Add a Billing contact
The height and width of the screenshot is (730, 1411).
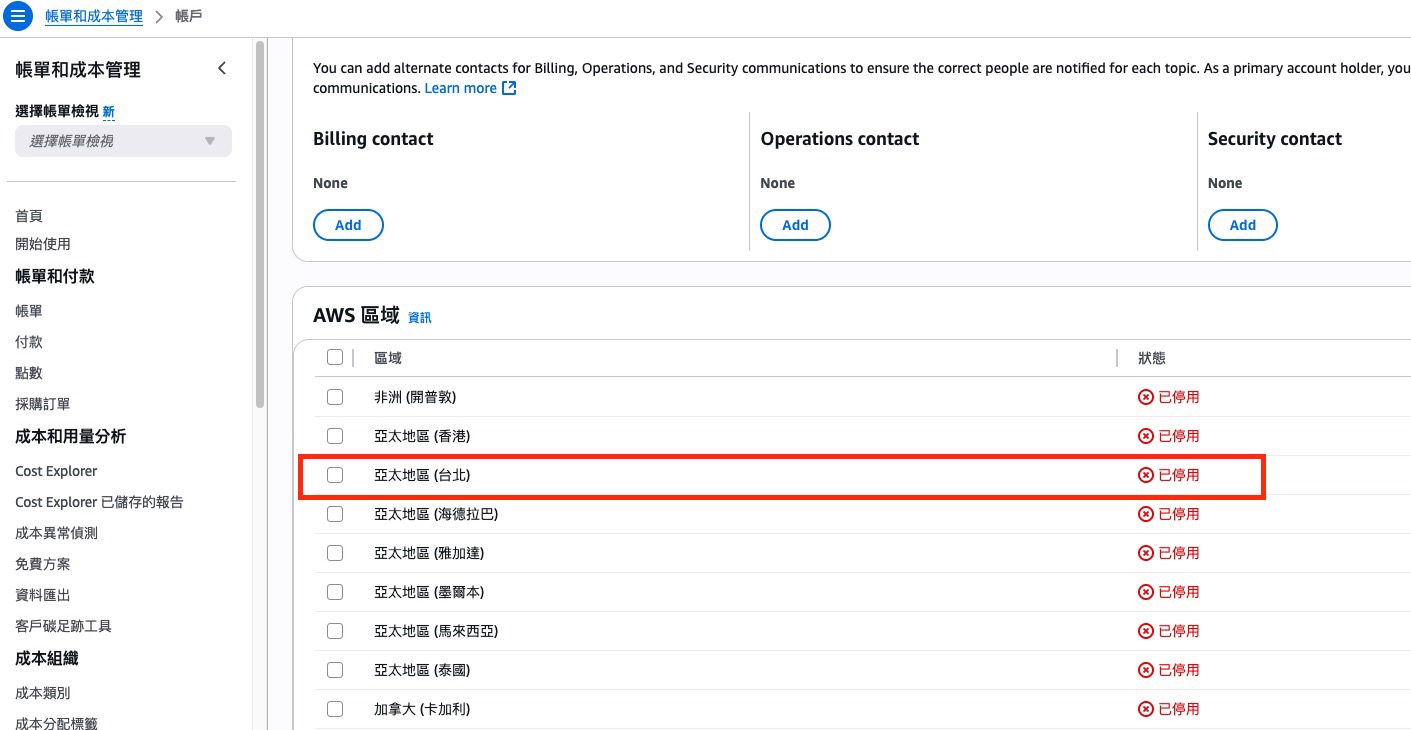coord(348,225)
